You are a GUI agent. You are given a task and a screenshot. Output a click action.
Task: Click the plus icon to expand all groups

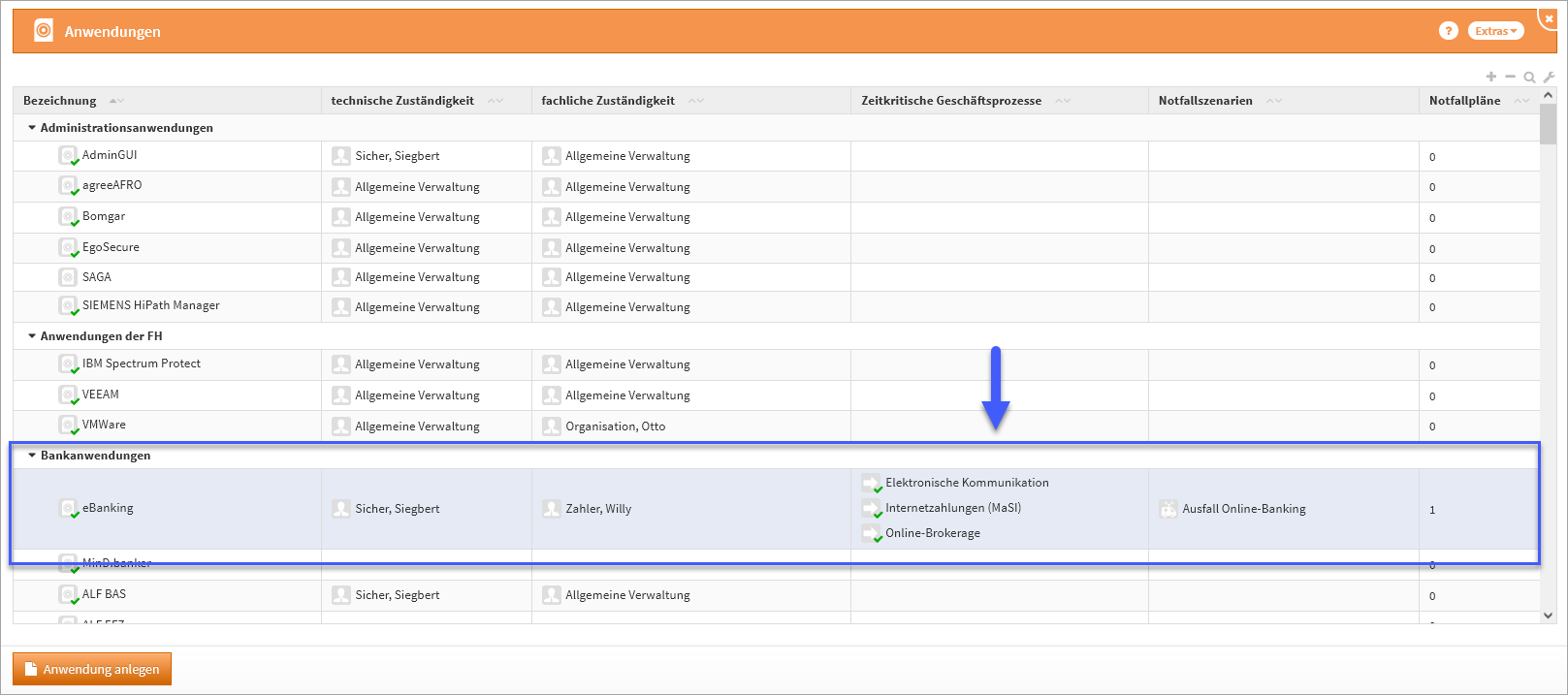coord(1491,77)
